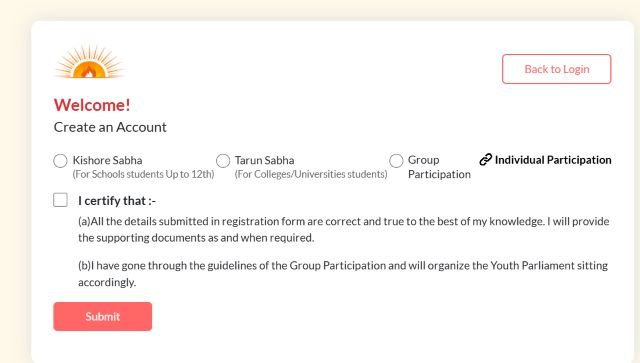Select the Kishore Sabha radio button

60,161
